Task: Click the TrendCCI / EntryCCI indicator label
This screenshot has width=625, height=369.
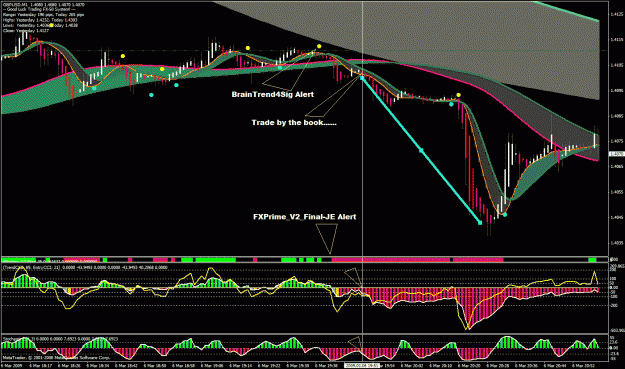Action: click(x=85, y=267)
